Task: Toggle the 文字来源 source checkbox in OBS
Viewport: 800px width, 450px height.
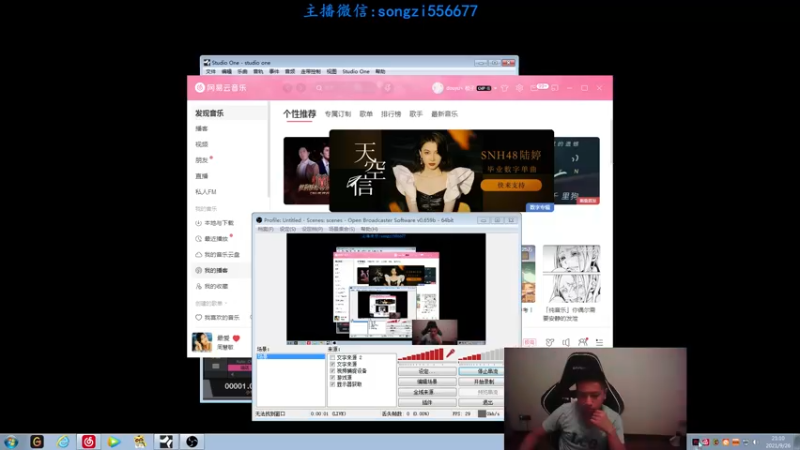Action: (333, 364)
